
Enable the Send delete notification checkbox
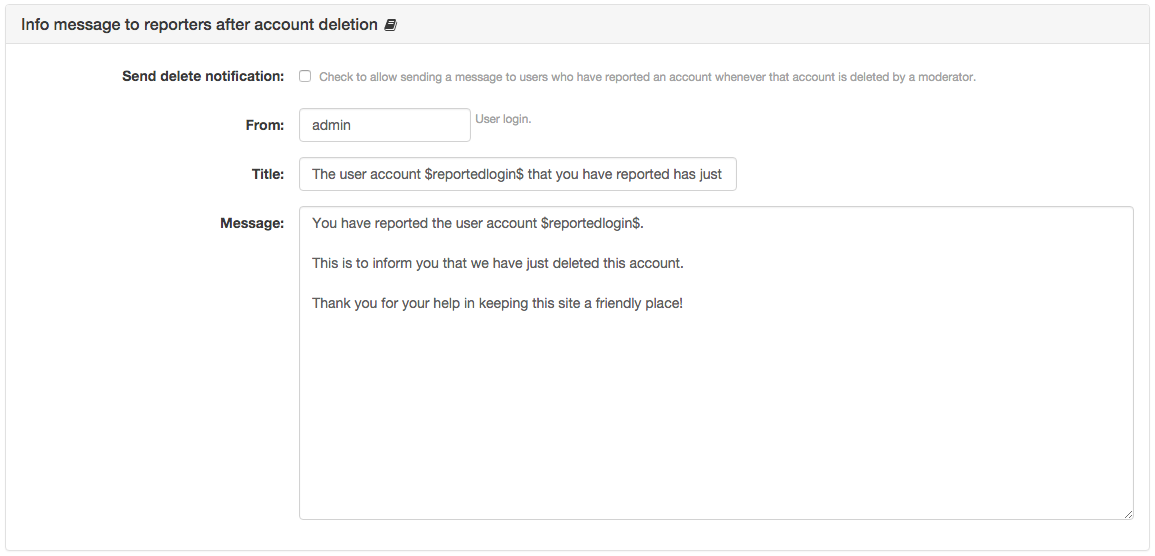point(305,76)
